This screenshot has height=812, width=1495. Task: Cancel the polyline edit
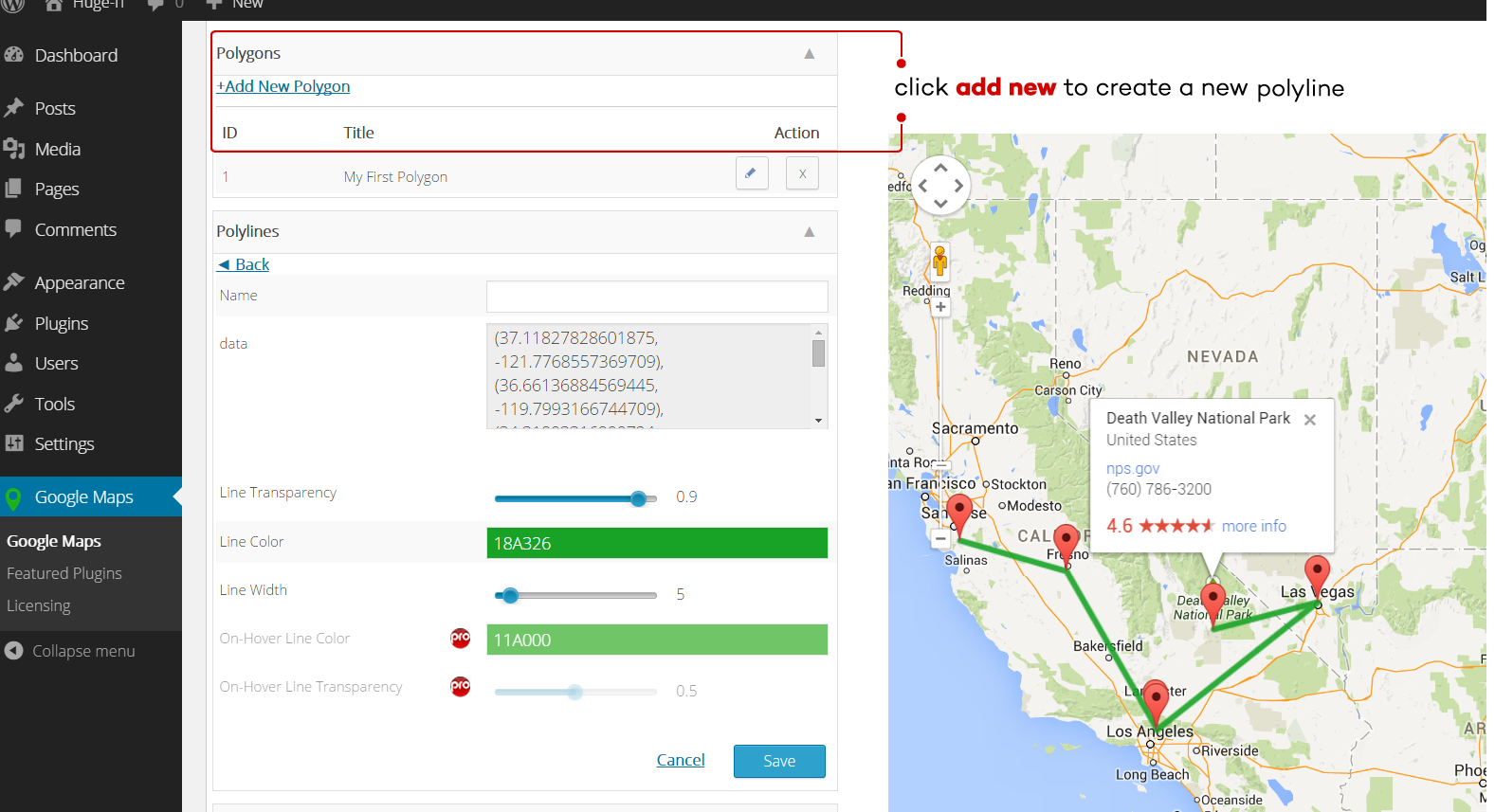click(x=681, y=760)
